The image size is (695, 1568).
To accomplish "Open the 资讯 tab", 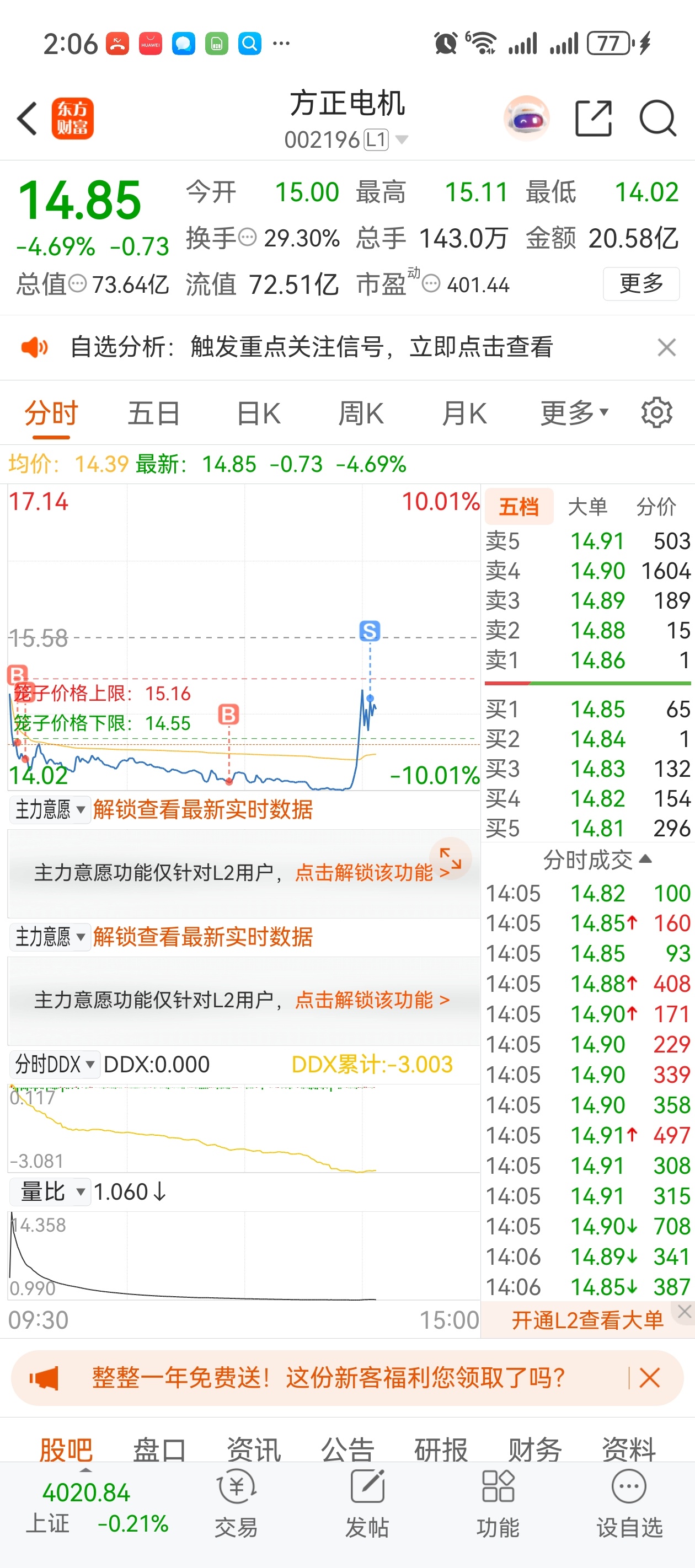I will tap(253, 1449).
